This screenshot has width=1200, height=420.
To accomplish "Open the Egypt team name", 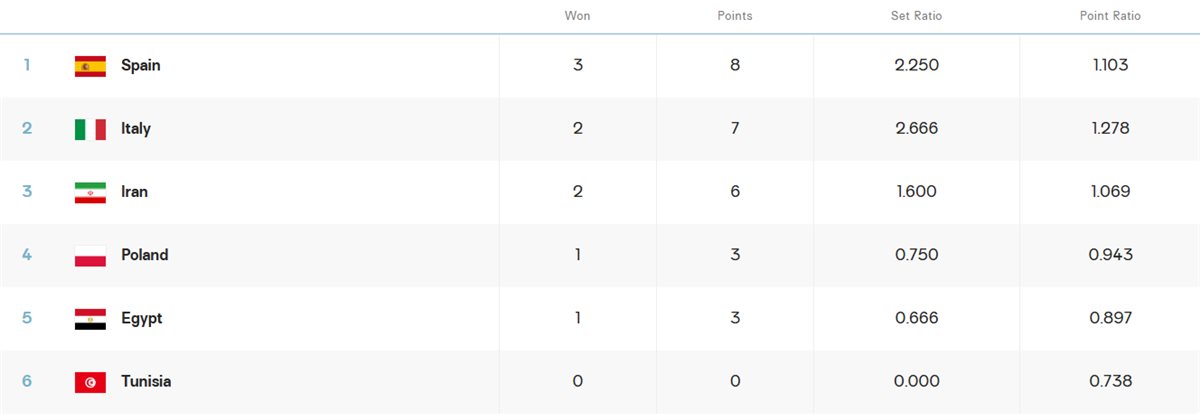I will [x=141, y=319].
